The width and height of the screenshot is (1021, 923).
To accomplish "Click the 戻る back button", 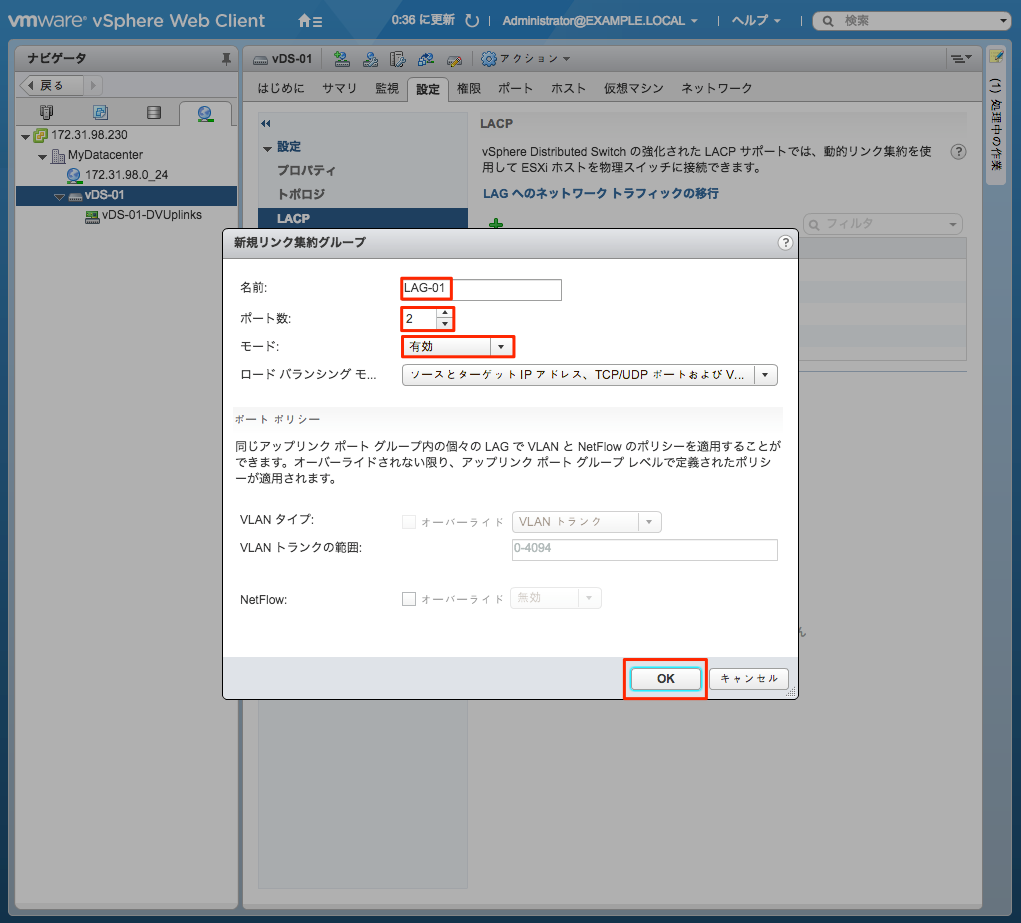I will tap(51, 85).
